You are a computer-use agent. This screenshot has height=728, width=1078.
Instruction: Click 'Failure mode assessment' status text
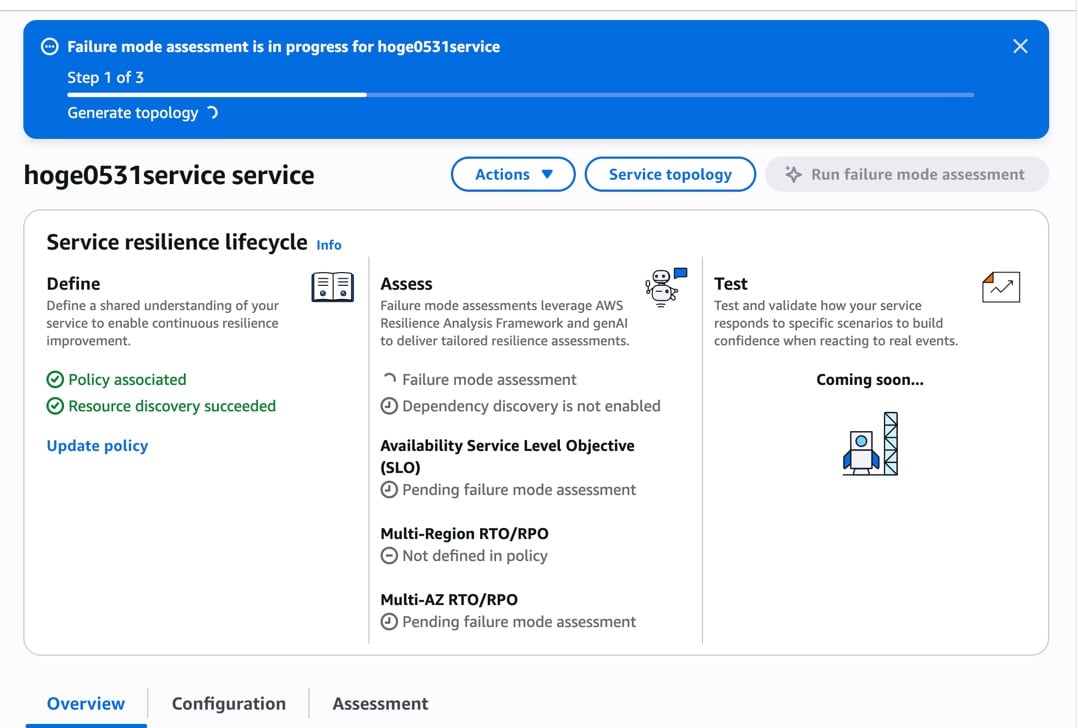click(490, 379)
